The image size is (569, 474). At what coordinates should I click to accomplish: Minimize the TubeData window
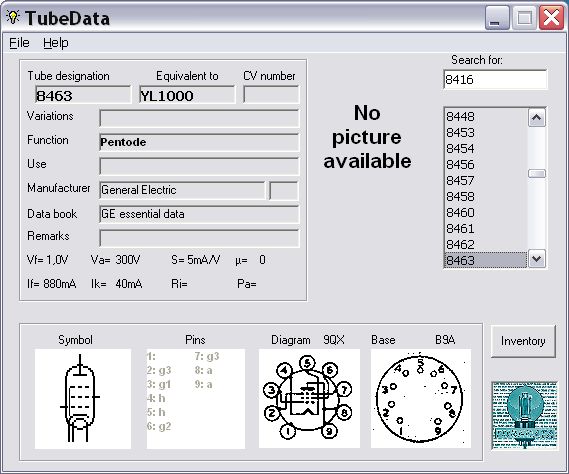click(x=497, y=18)
